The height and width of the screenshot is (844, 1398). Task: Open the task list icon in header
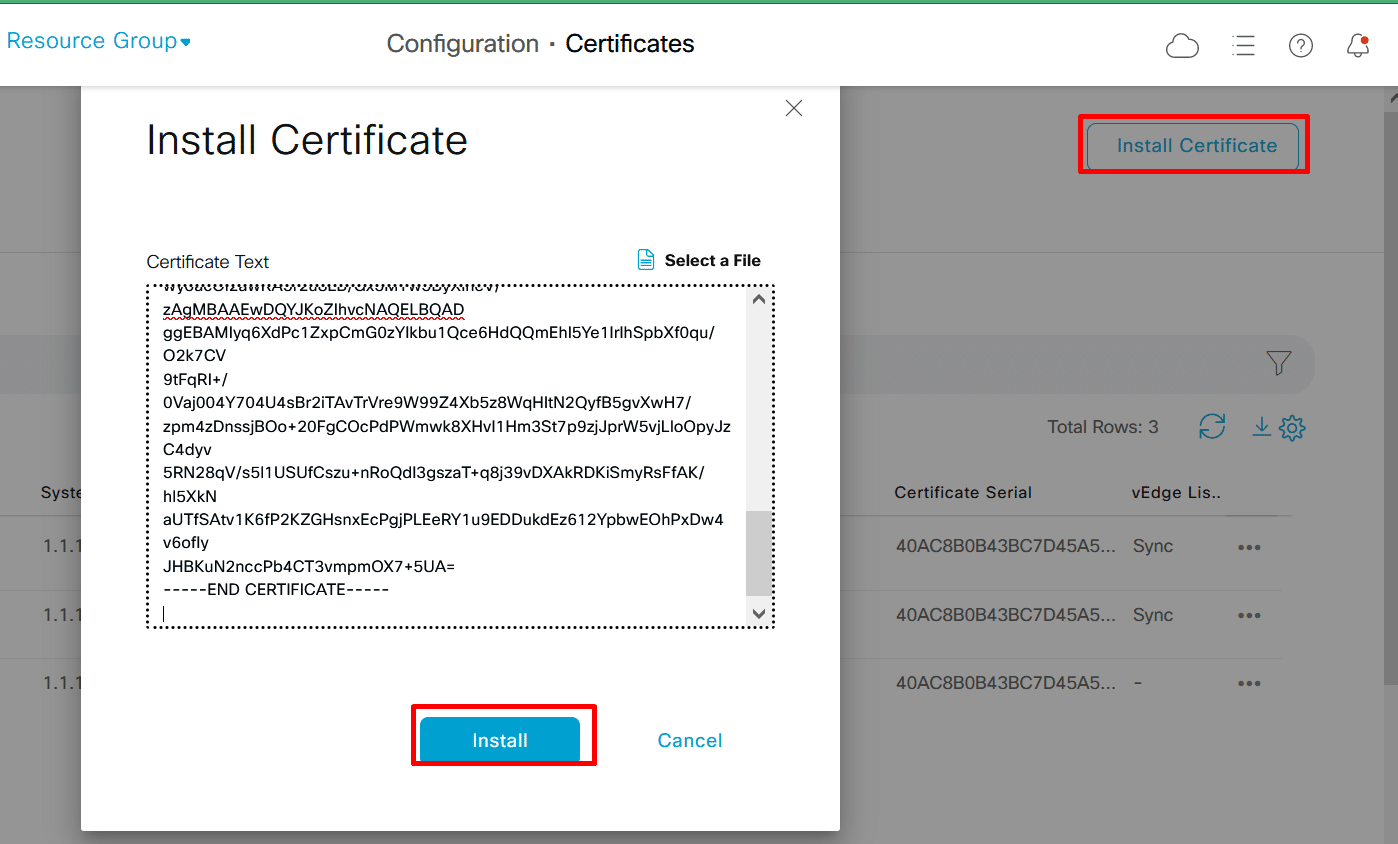click(1243, 45)
